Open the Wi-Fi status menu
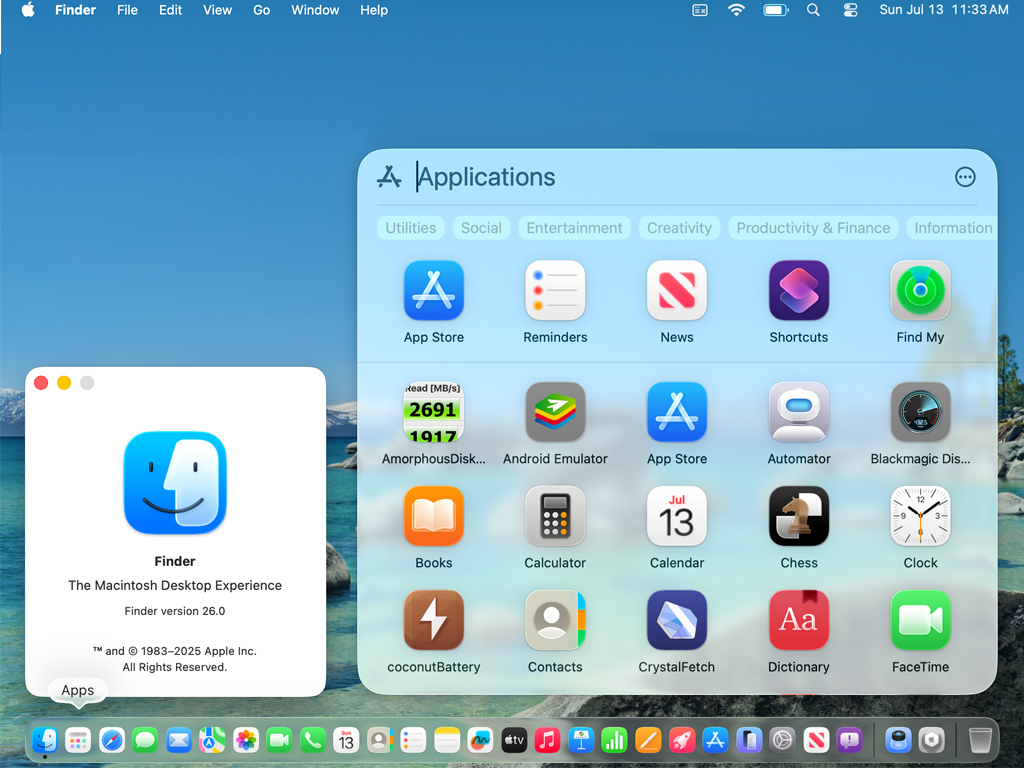 click(736, 10)
